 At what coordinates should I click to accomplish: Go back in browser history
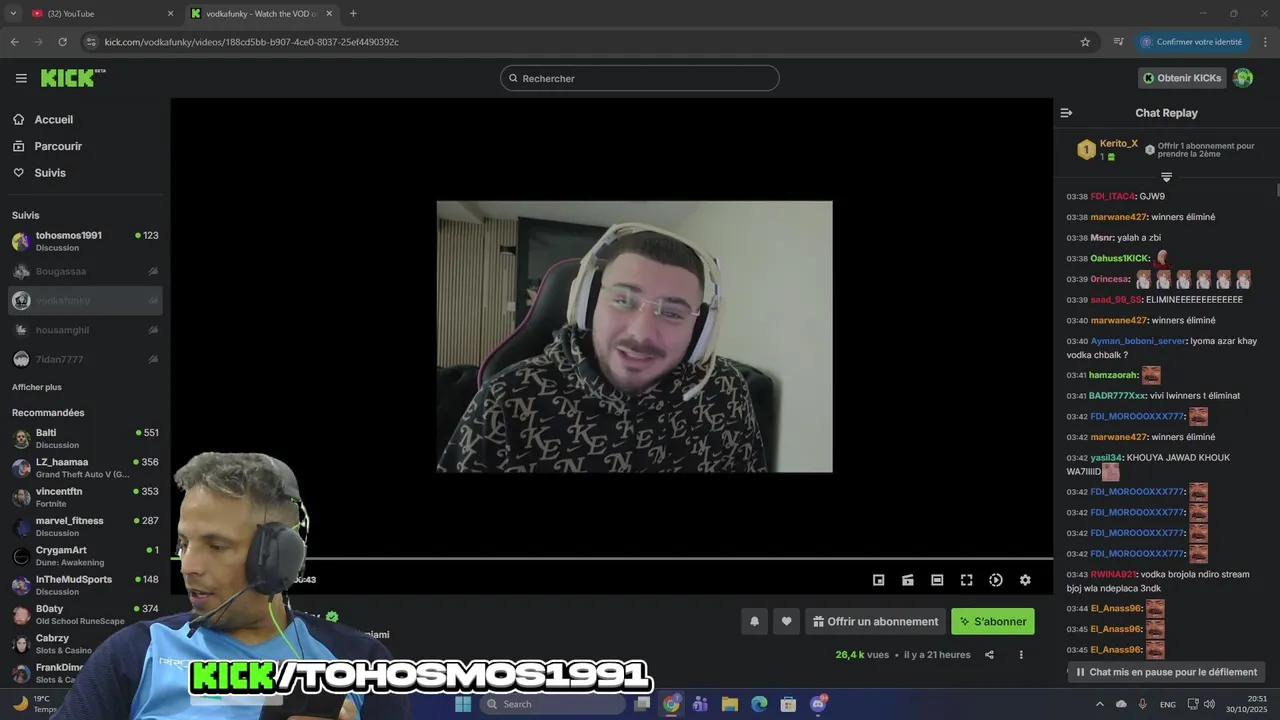pos(14,42)
